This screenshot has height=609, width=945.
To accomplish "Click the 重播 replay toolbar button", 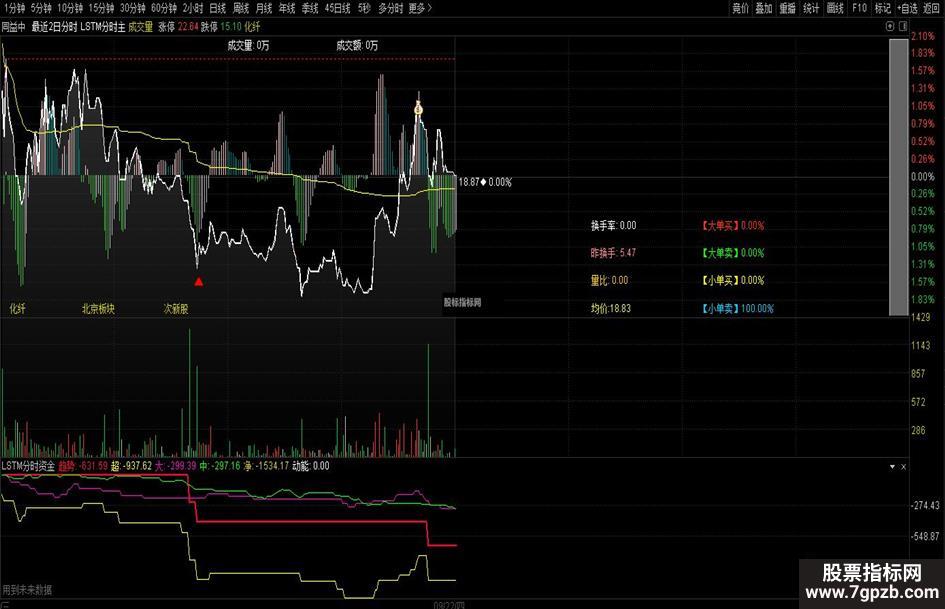I will tap(787, 8).
